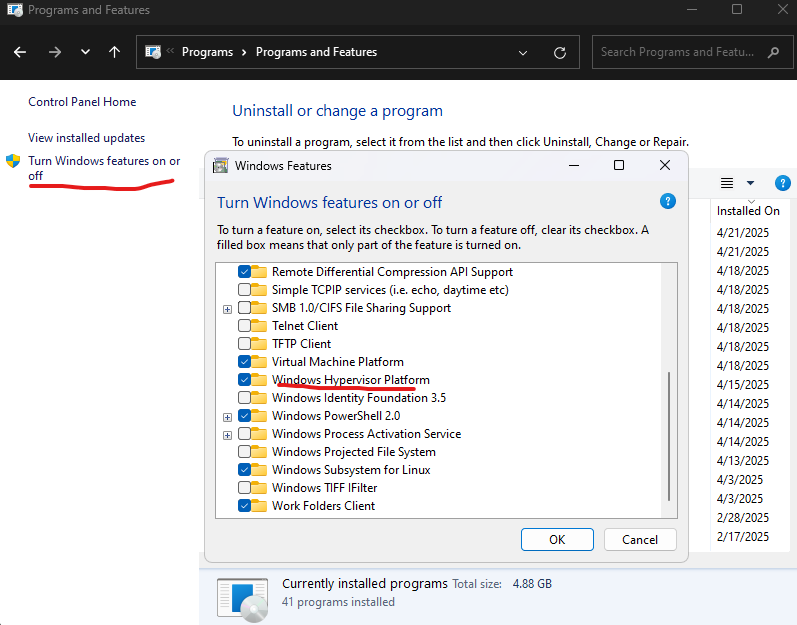The width and height of the screenshot is (797, 625).
Task: Go back with the navigation back arrow
Action: 20,52
